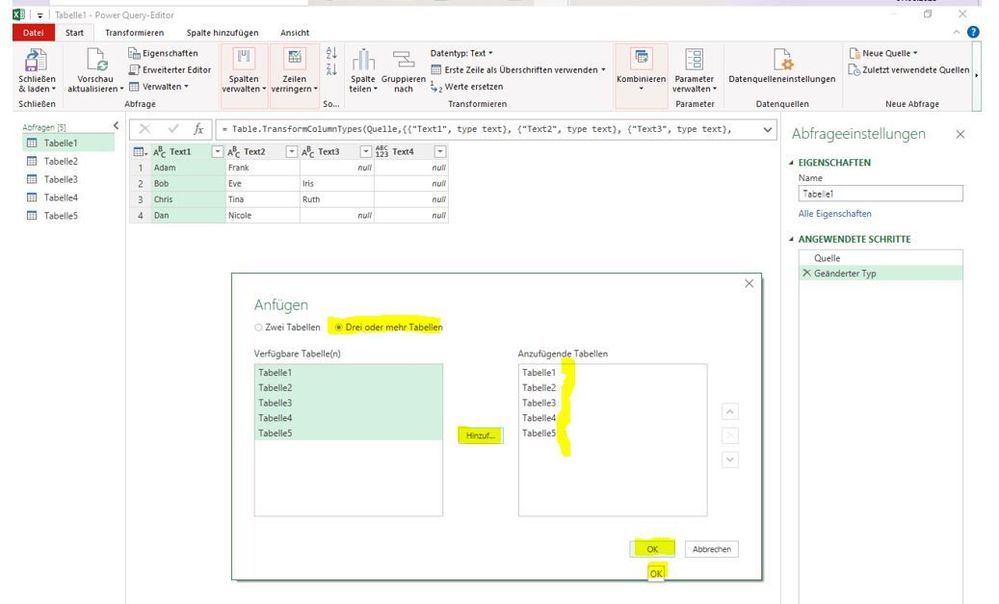Click the fx formula icon

pos(198,129)
